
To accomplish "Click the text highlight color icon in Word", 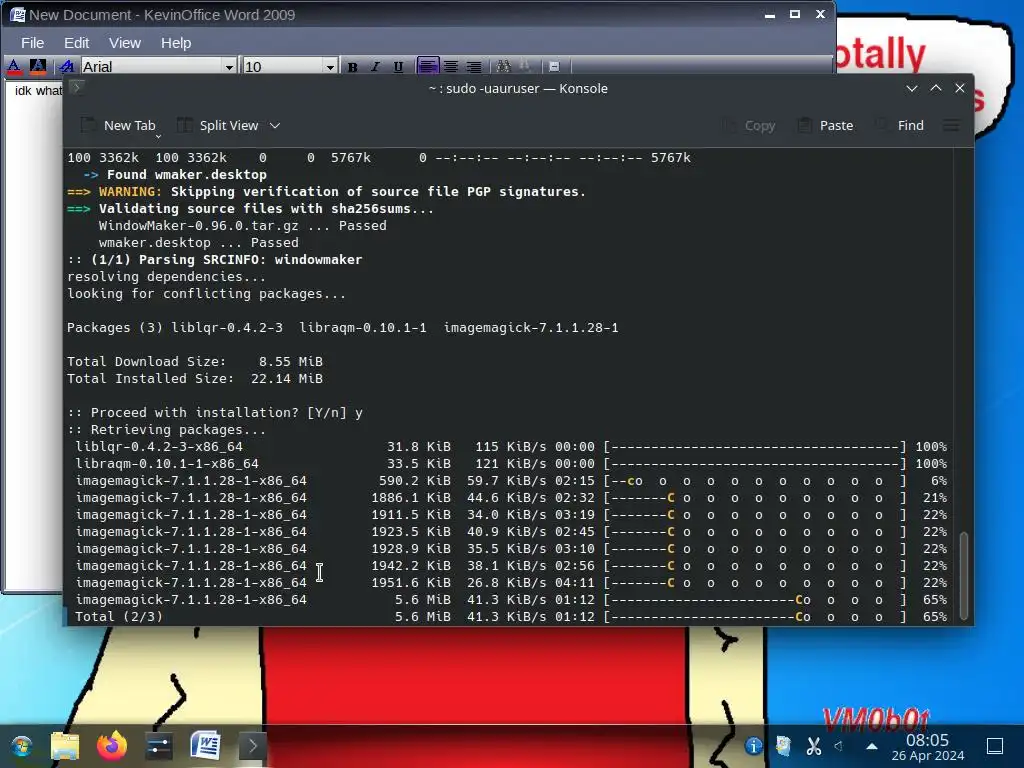I will 38,66.
